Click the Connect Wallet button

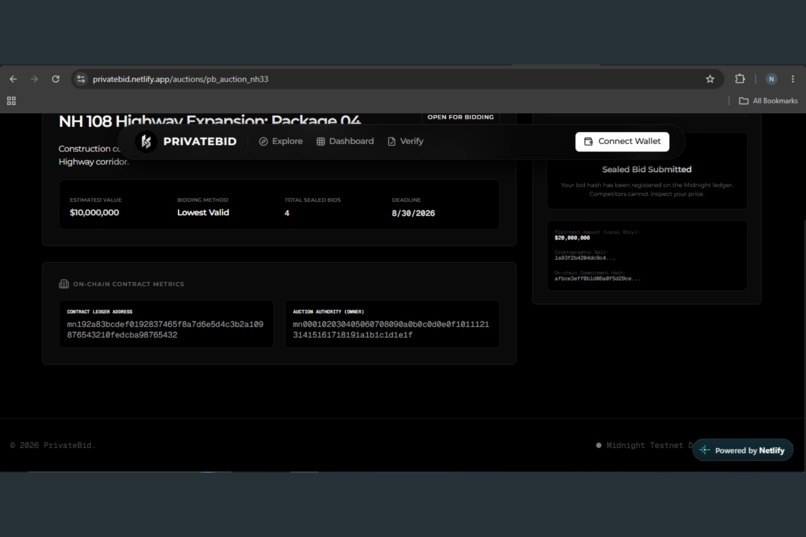click(622, 141)
